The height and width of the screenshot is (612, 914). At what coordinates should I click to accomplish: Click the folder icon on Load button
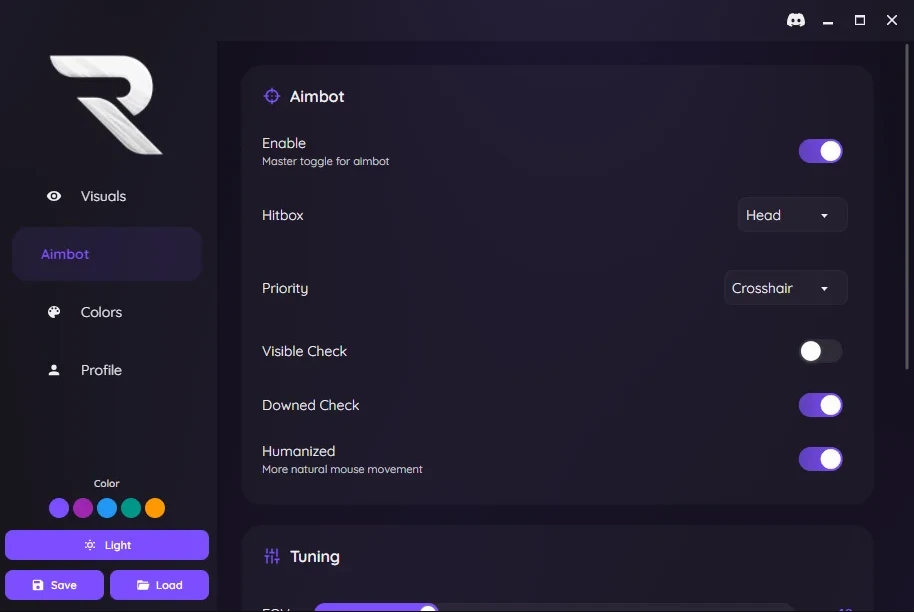click(143, 585)
